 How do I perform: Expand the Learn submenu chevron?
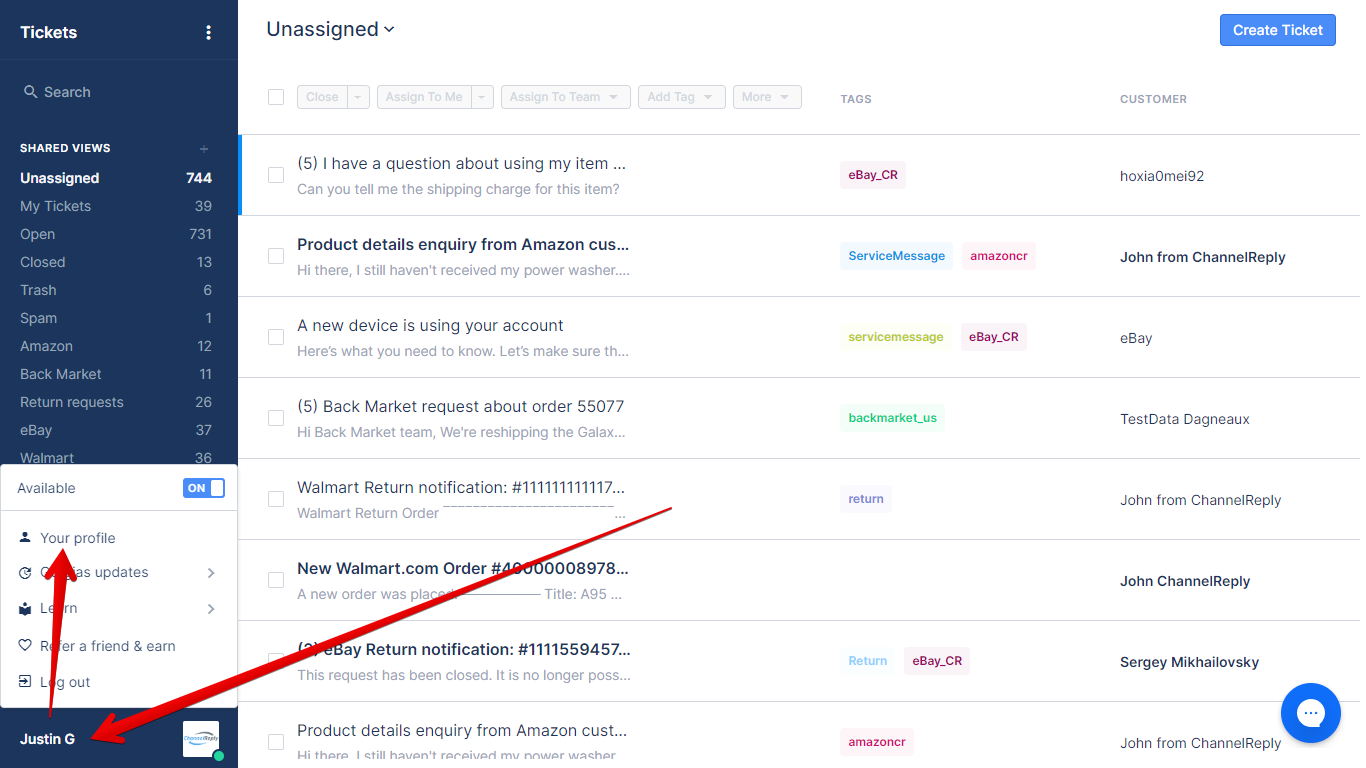click(x=211, y=609)
